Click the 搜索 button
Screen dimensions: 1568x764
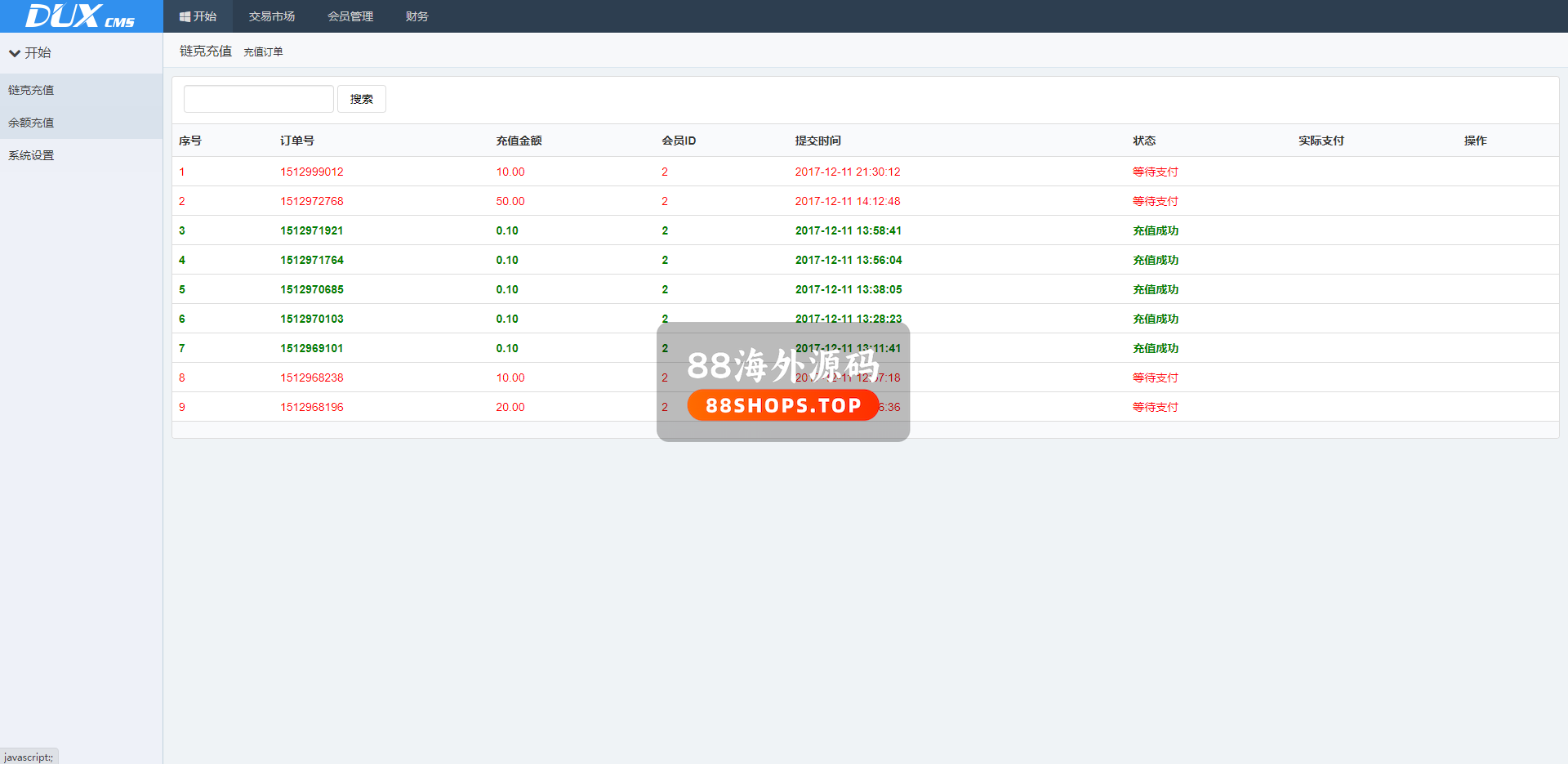[x=361, y=99]
